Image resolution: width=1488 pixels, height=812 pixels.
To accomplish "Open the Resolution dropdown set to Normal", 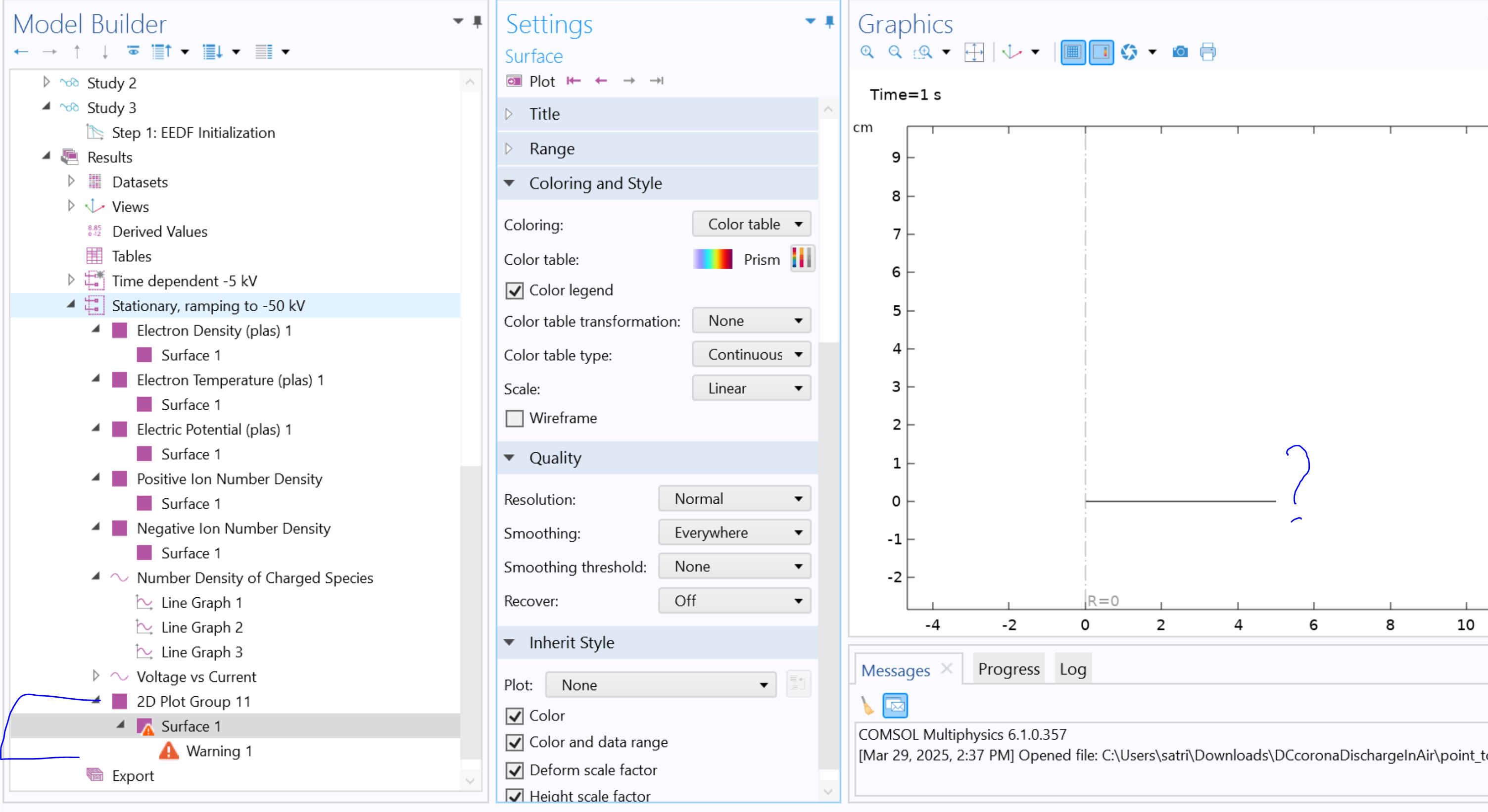I will [x=734, y=498].
